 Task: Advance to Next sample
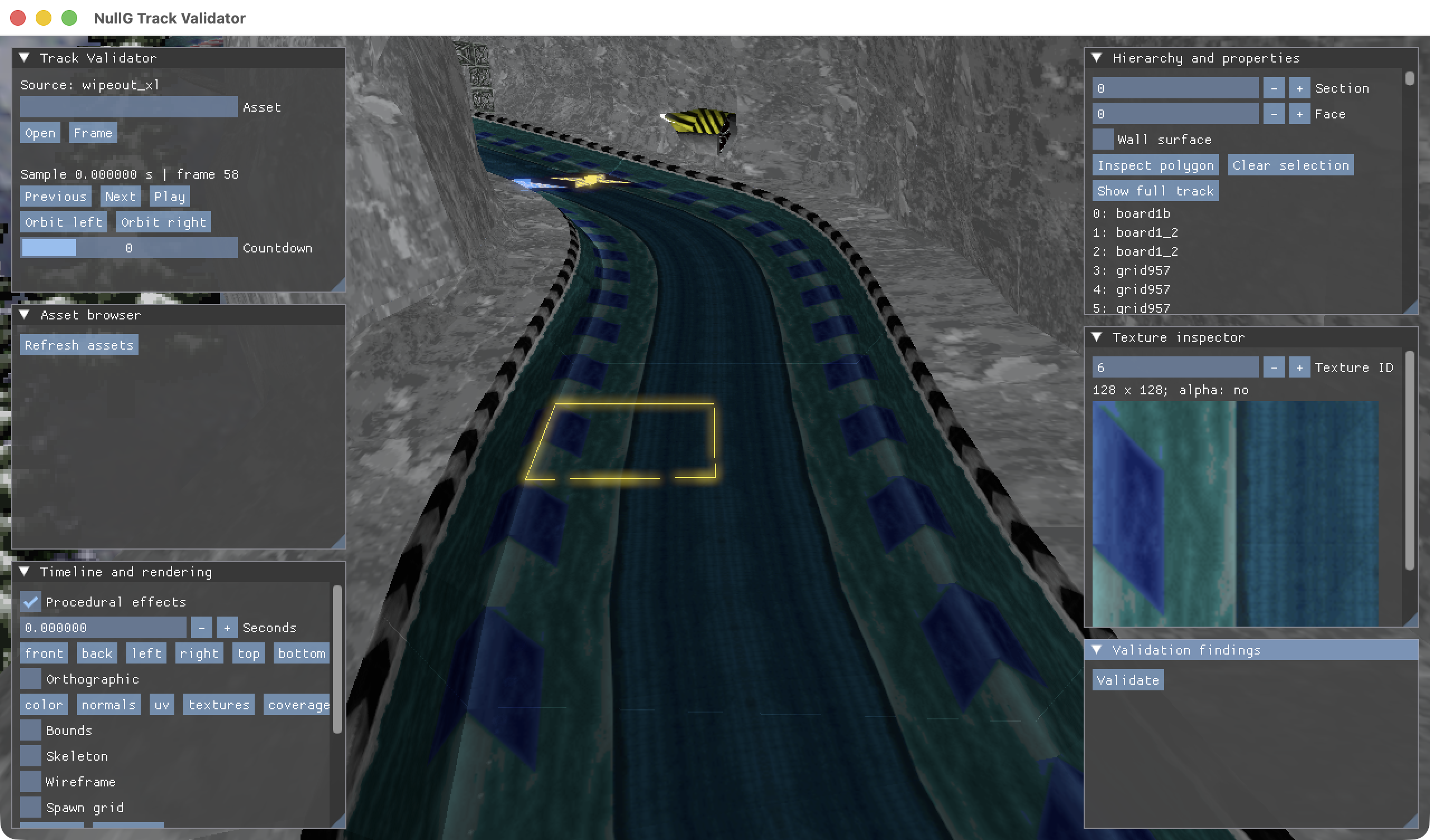point(120,197)
